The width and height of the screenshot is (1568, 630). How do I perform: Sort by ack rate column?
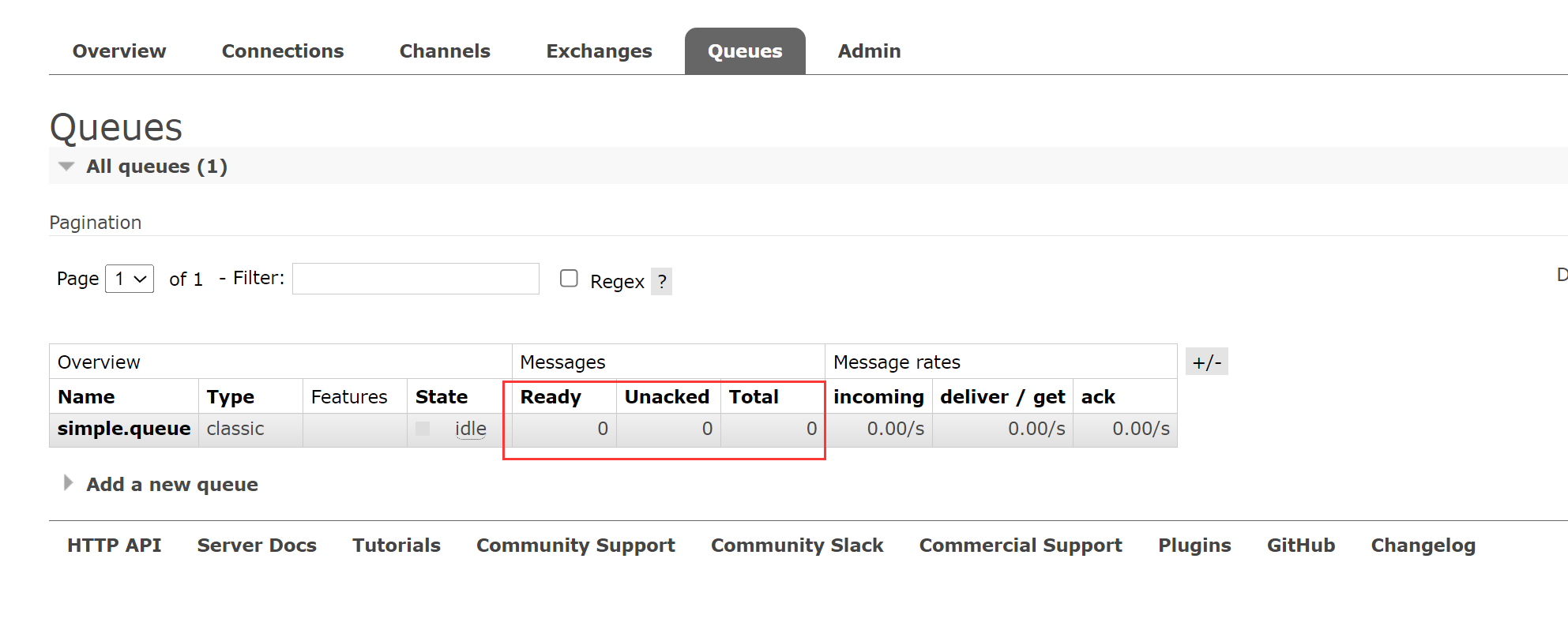[1098, 397]
